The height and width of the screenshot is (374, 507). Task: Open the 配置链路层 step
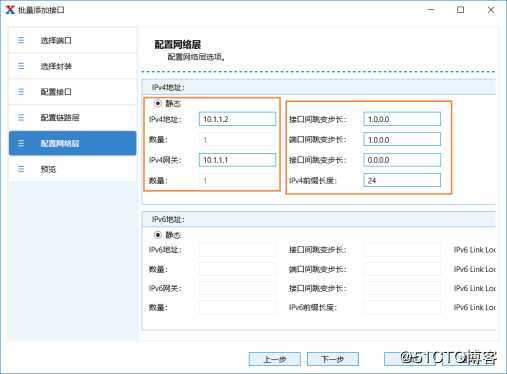tap(72, 117)
